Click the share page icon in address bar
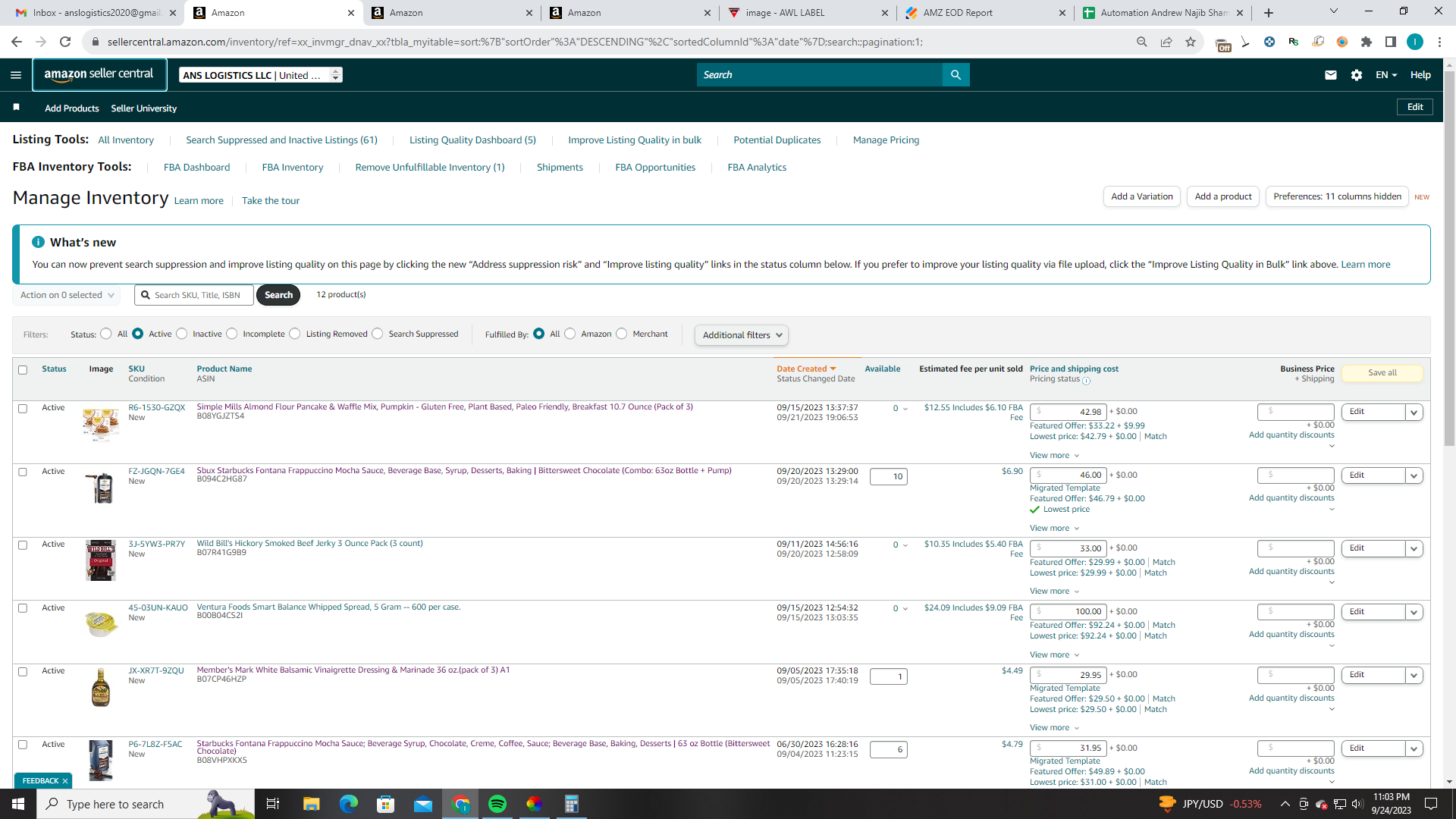Screen dimensions: 1456x819 coord(1166,42)
